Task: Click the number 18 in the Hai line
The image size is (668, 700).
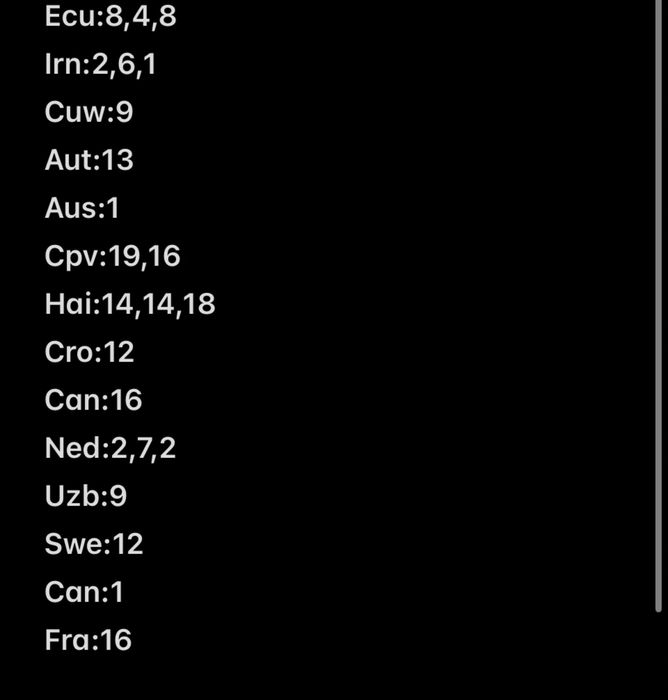Action: [199, 304]
